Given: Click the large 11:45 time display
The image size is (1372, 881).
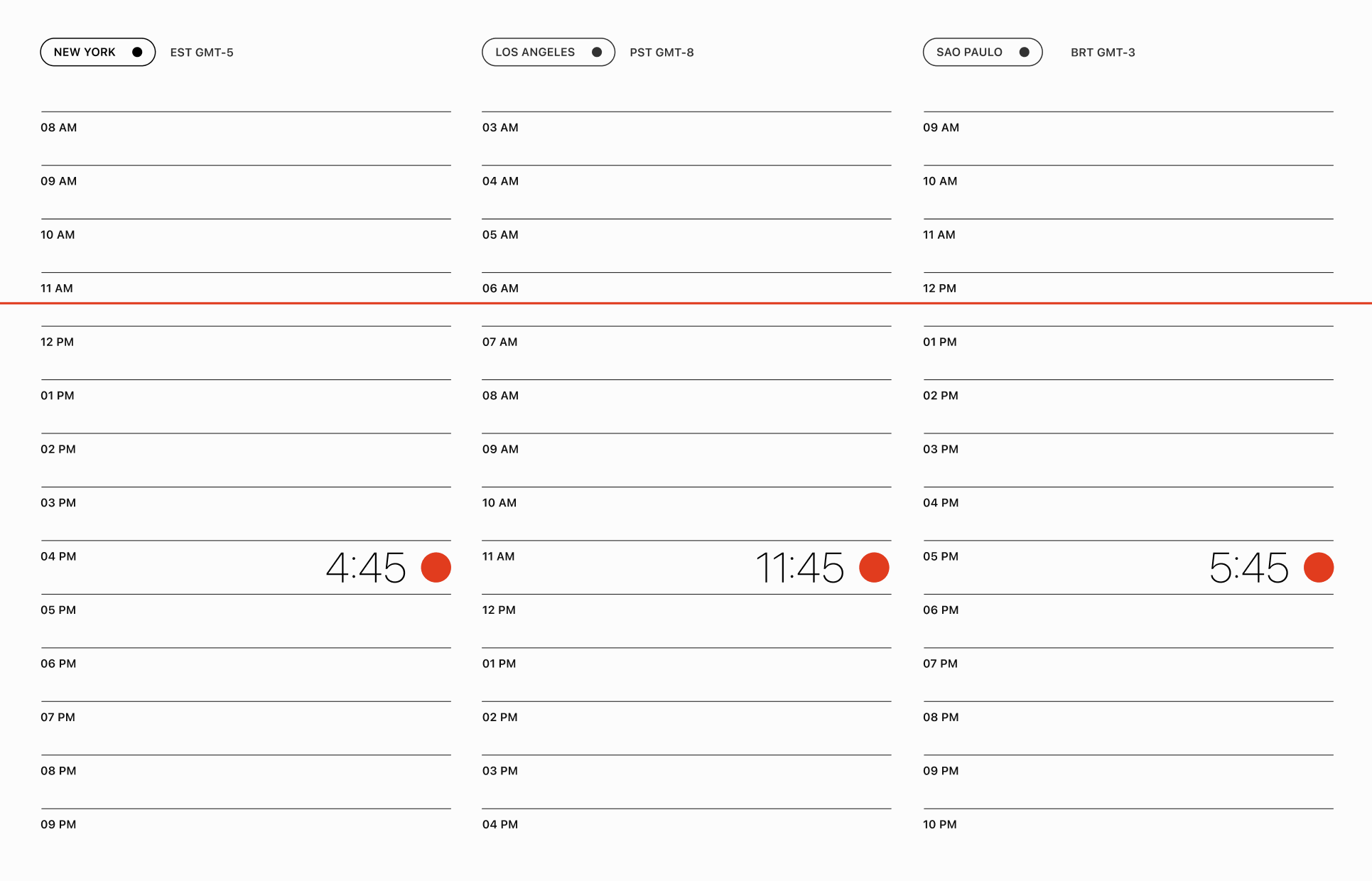Looking at the screenshot, I should (799, 568).
